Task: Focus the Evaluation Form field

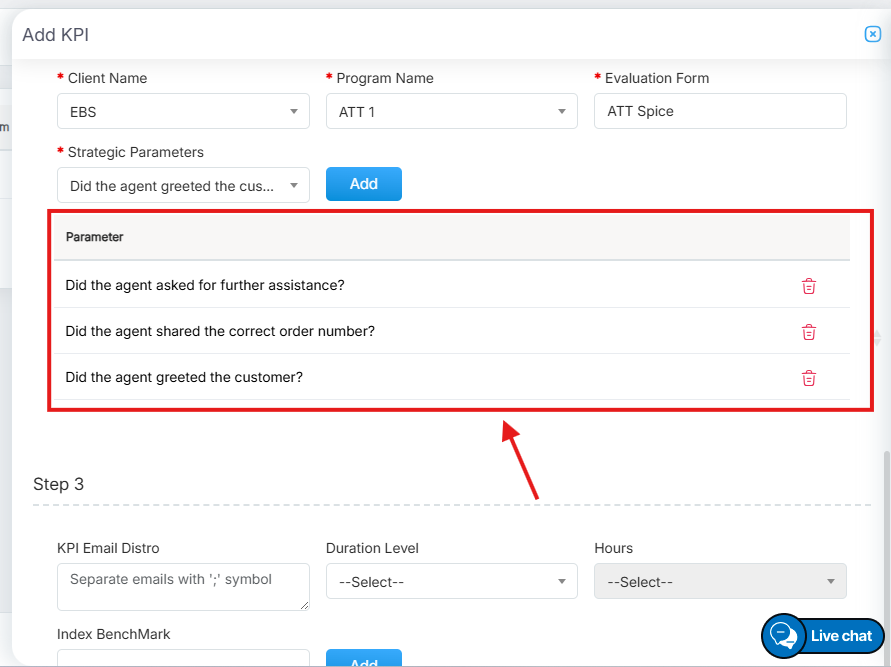Action: click(719, 111)
